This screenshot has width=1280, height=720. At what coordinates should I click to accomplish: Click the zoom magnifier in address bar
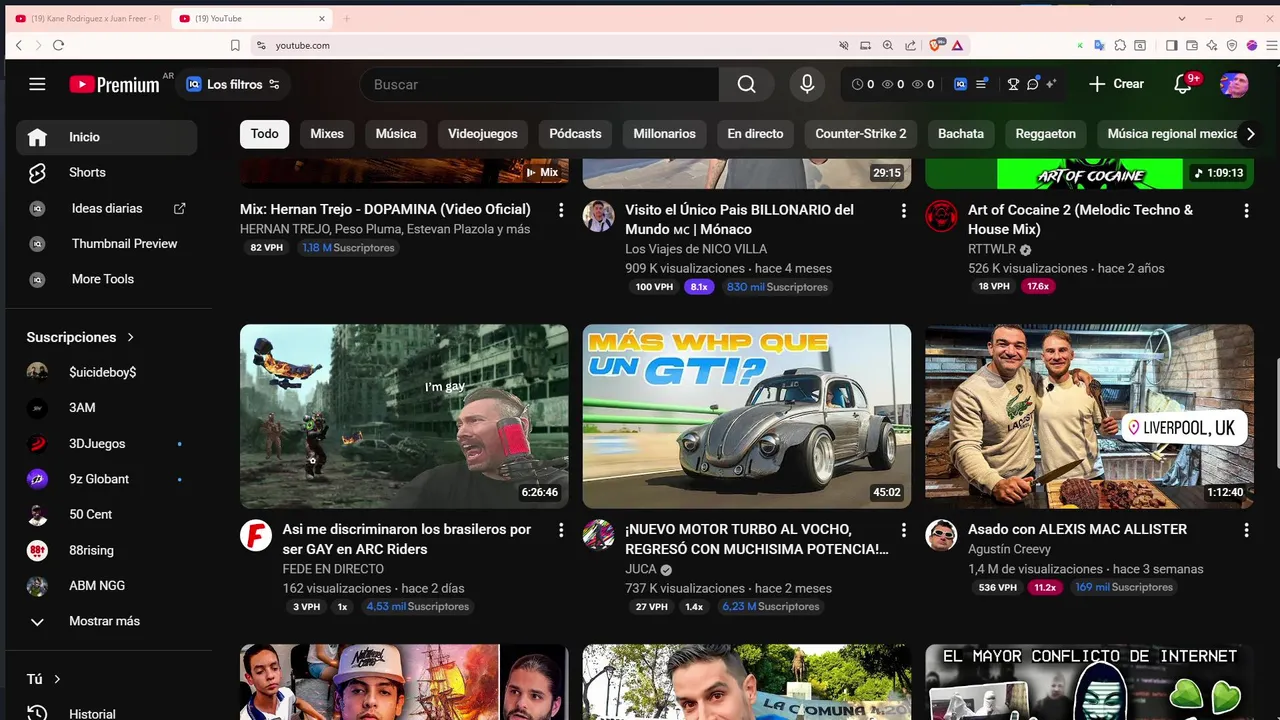[888, 45]
